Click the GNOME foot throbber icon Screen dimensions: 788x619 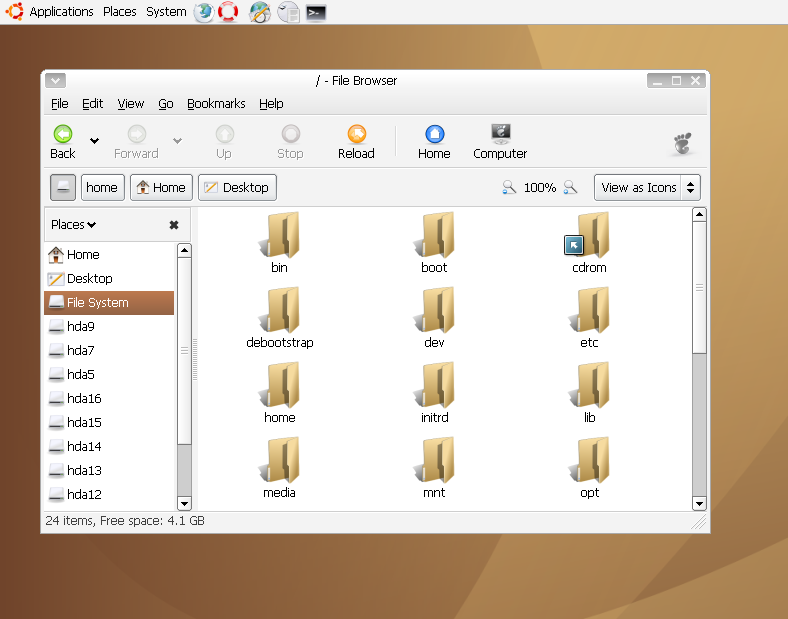point(682,143)
